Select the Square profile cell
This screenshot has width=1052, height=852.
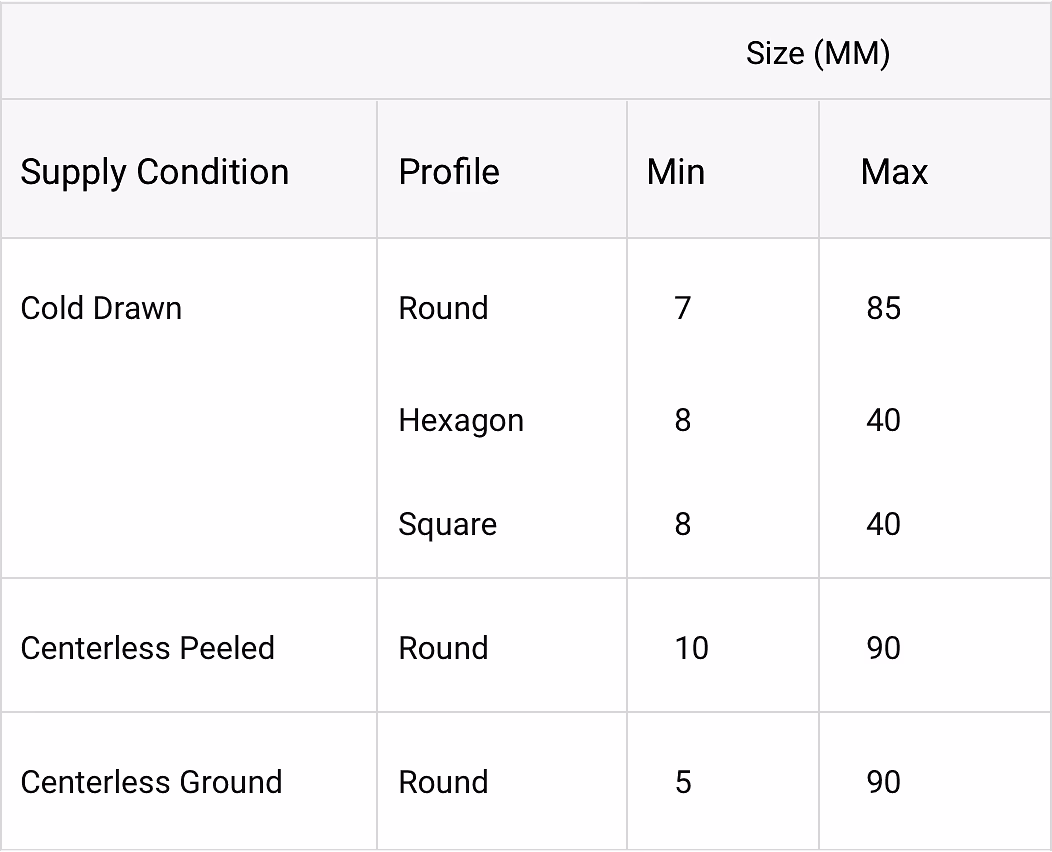pyautogui.click(x=447, y=524)
